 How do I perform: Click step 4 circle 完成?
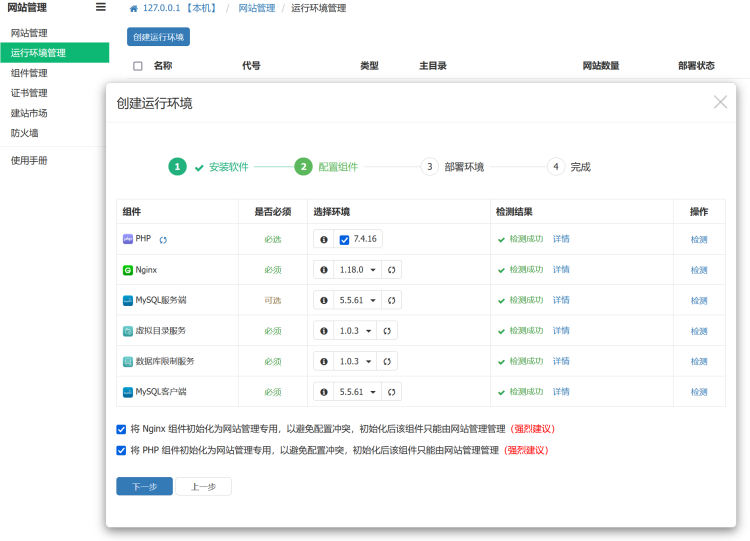556,166
